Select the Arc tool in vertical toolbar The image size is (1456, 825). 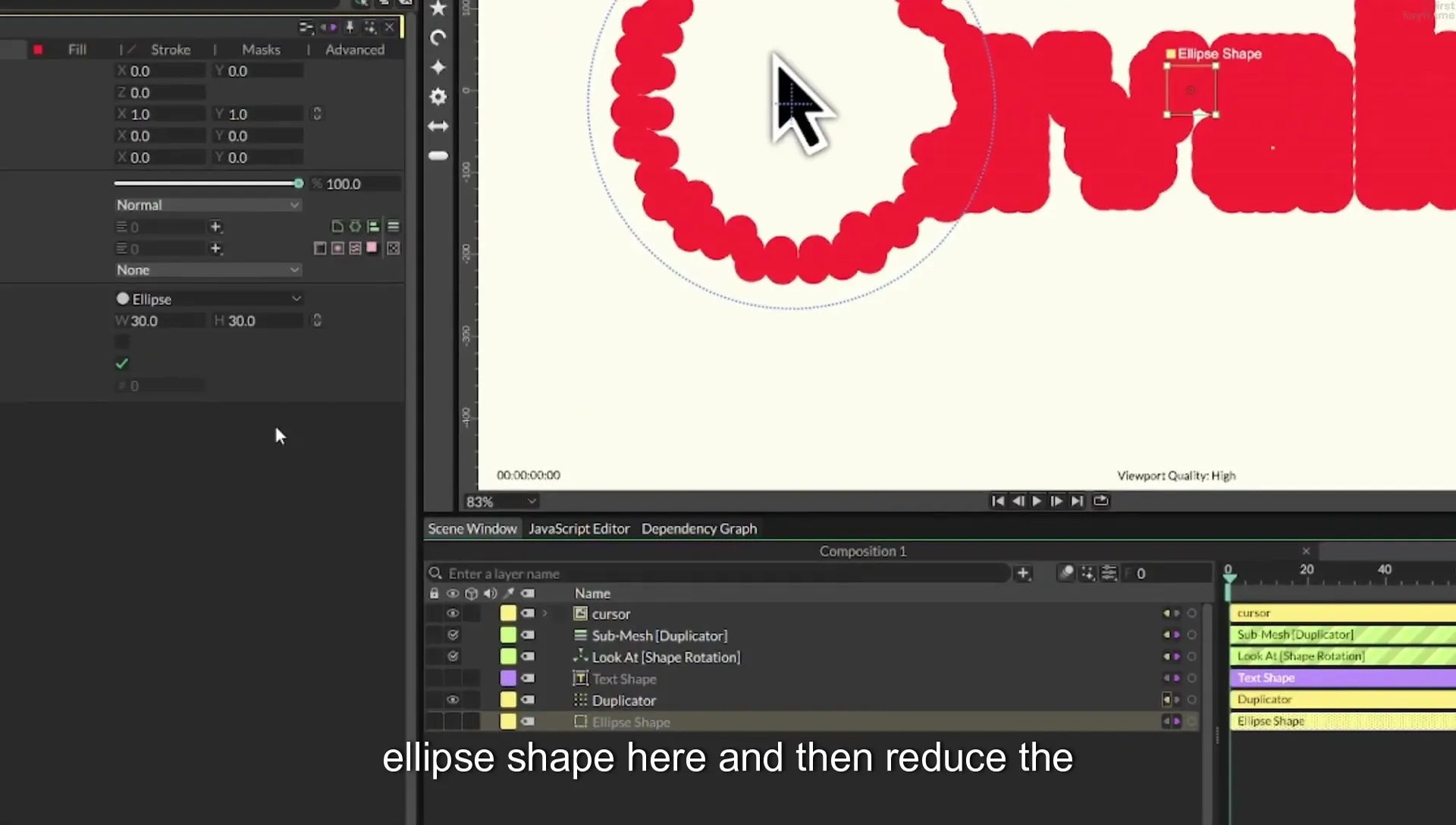438,38
